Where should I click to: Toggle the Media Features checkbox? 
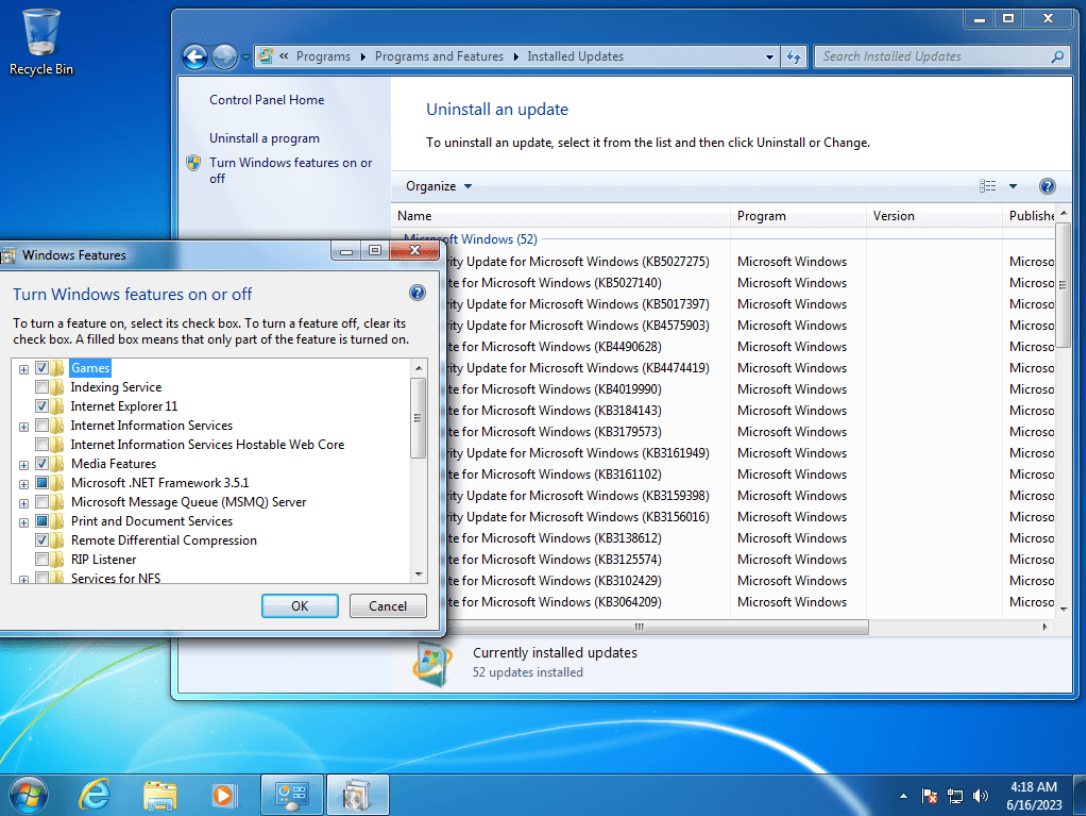pos(42,463)
